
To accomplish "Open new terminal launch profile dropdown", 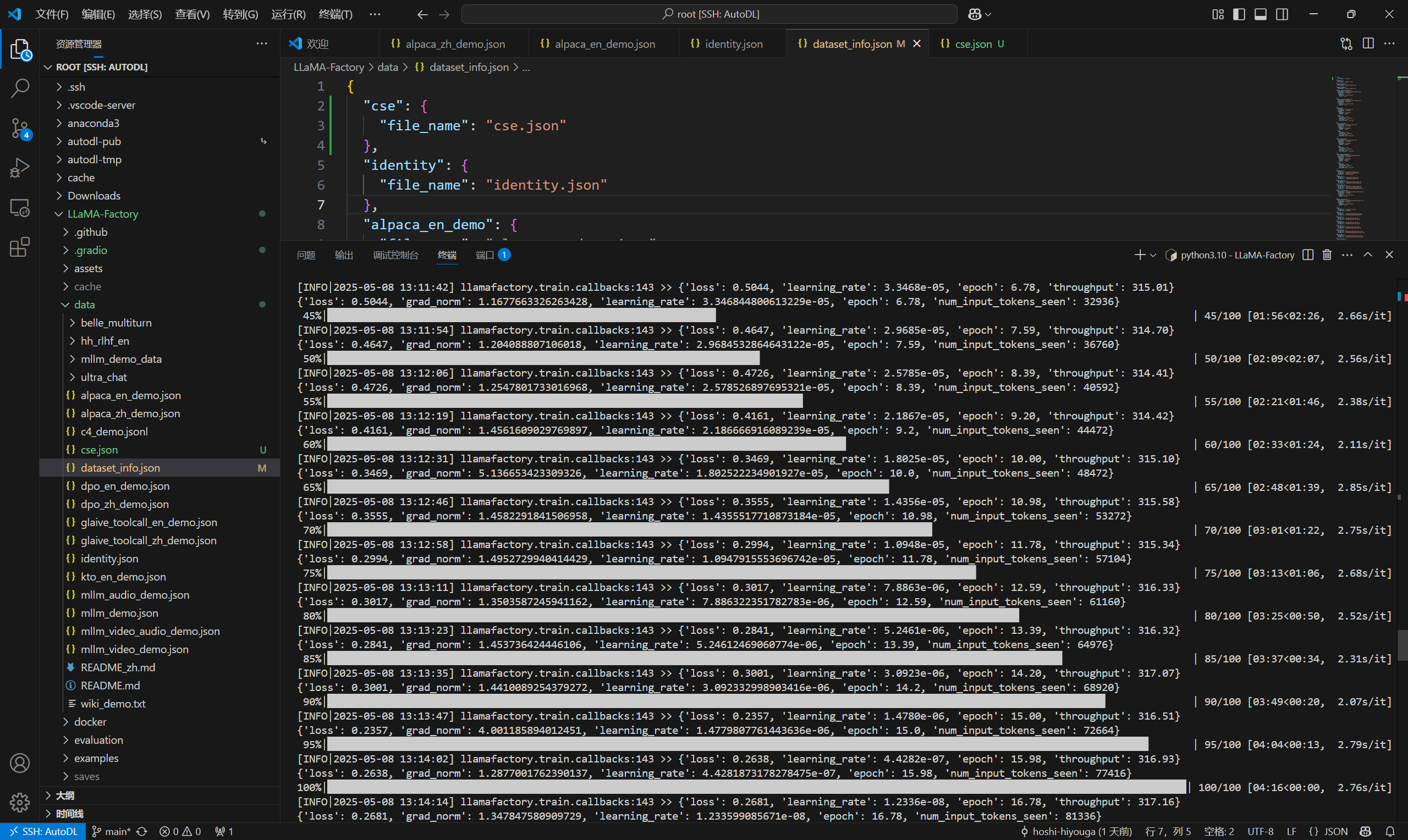I will click(1153, 255).
